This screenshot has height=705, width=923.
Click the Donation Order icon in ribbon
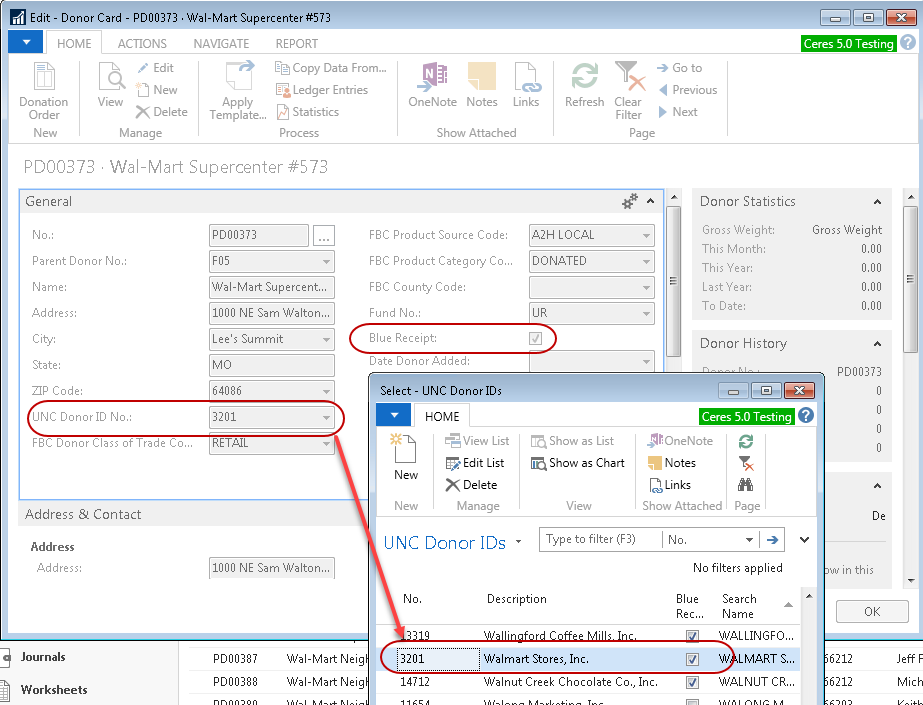click(44, 88)
